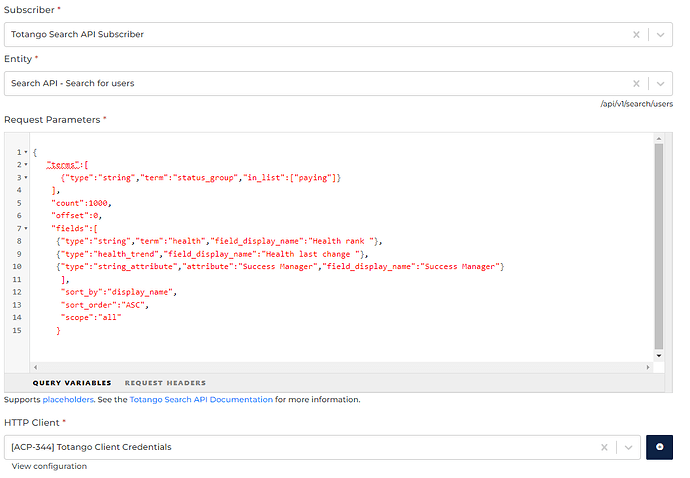Click the vertical scrollbar thumb in editor
Image resolution: width=690 pixels, height=478 pixels.
(659, 246)
